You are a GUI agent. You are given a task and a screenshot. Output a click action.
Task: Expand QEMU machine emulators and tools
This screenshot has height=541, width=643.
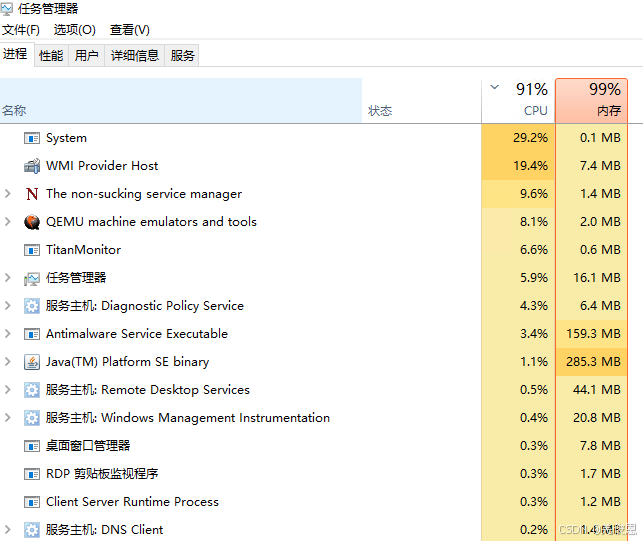[7, 221]
